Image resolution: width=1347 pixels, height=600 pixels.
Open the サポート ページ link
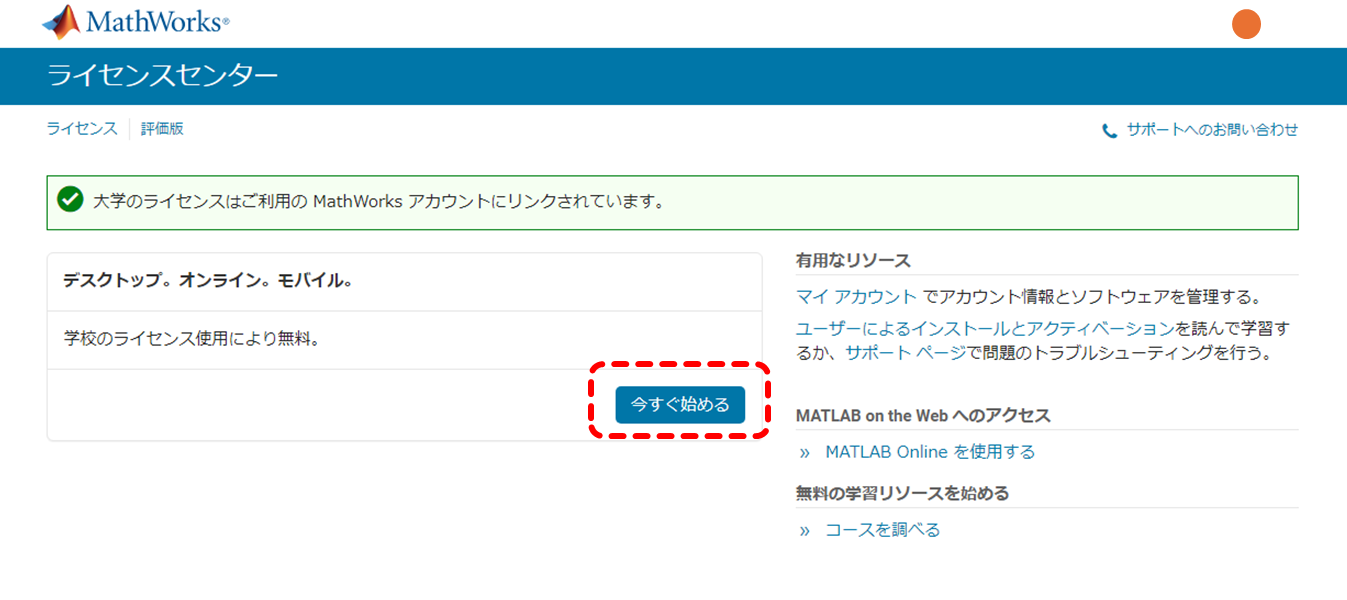905,353
